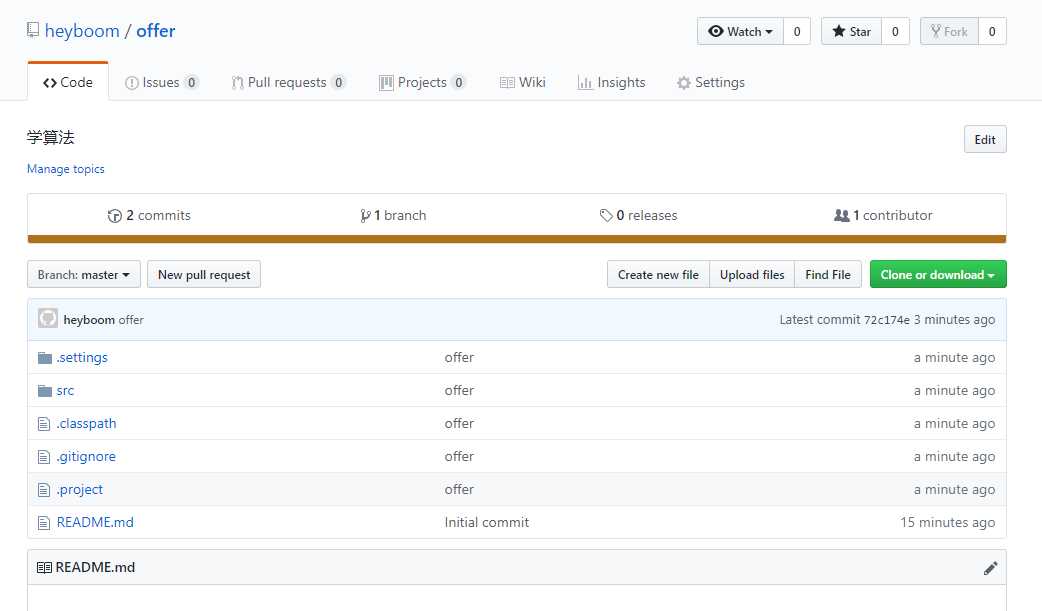The image size is (1042, 611).
Task: Click the eye icon in Watch button
Action: pyautogui.click(x=715, y=31)
